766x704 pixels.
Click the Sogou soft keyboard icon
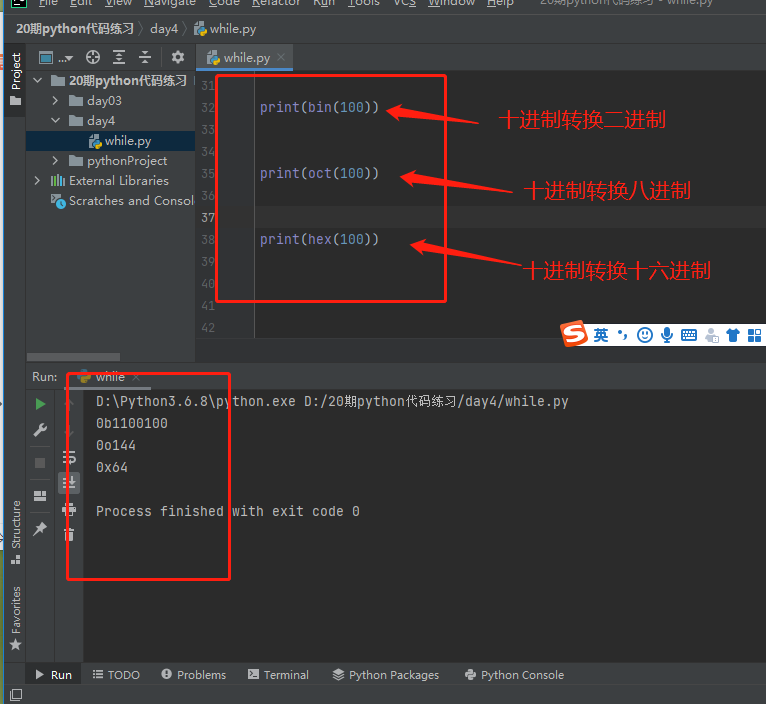pyautogui.click(x=689, y=335)
